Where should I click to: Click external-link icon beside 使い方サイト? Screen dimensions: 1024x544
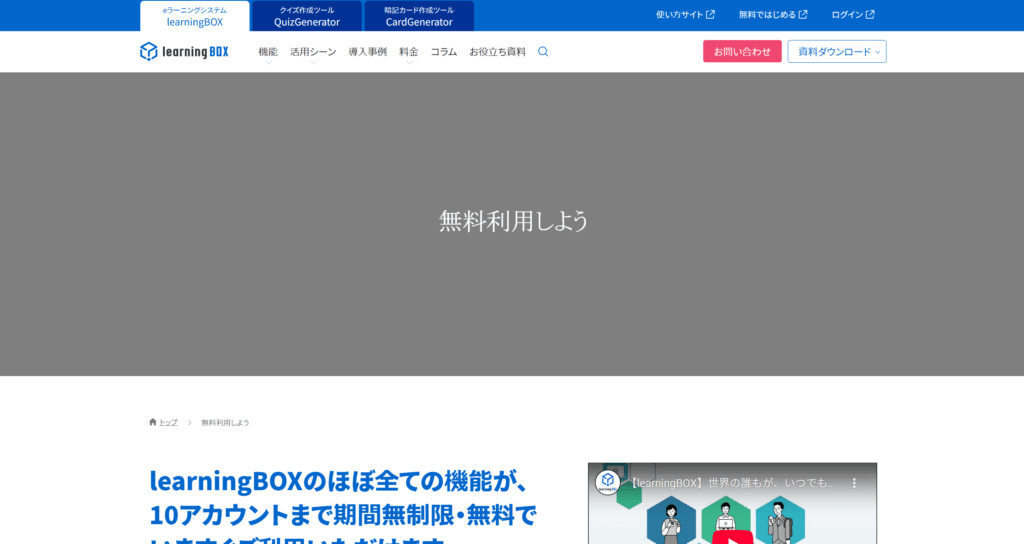711,14
